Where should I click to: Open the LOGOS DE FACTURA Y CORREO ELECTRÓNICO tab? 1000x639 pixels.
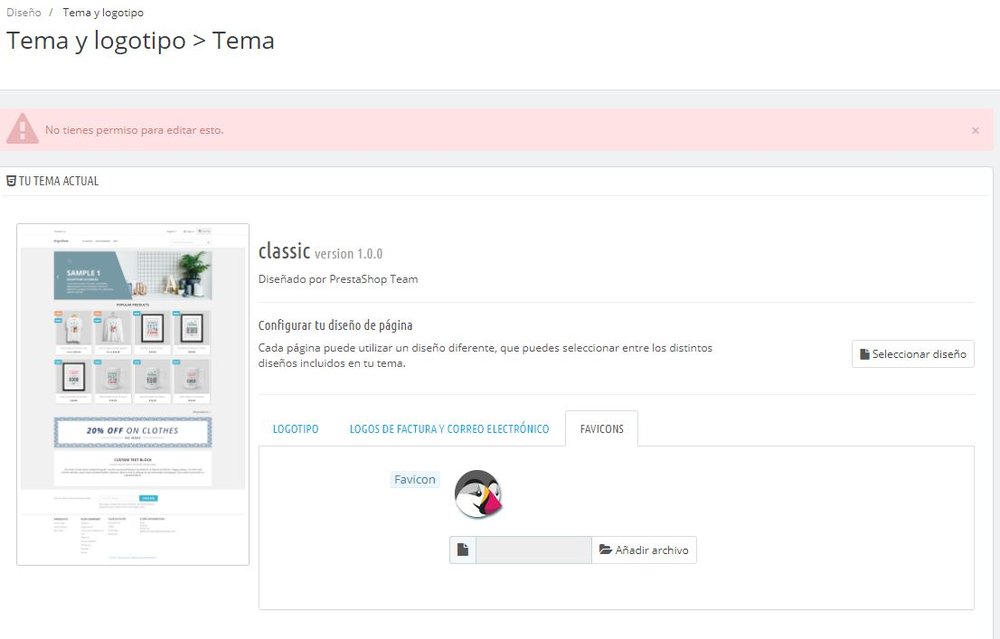point(450,428)
